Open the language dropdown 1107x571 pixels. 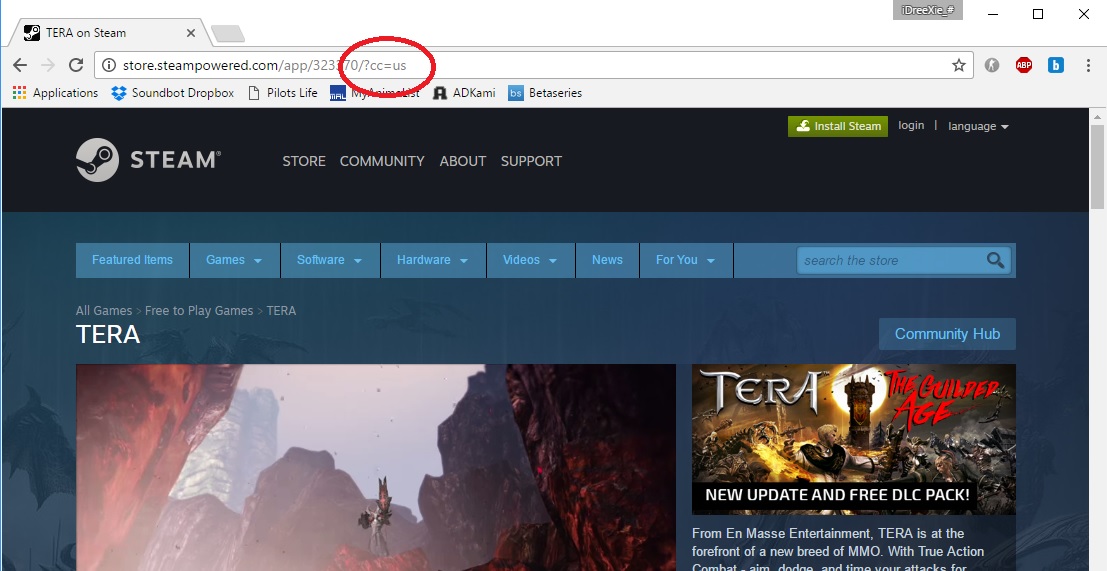tap(978, 126)
